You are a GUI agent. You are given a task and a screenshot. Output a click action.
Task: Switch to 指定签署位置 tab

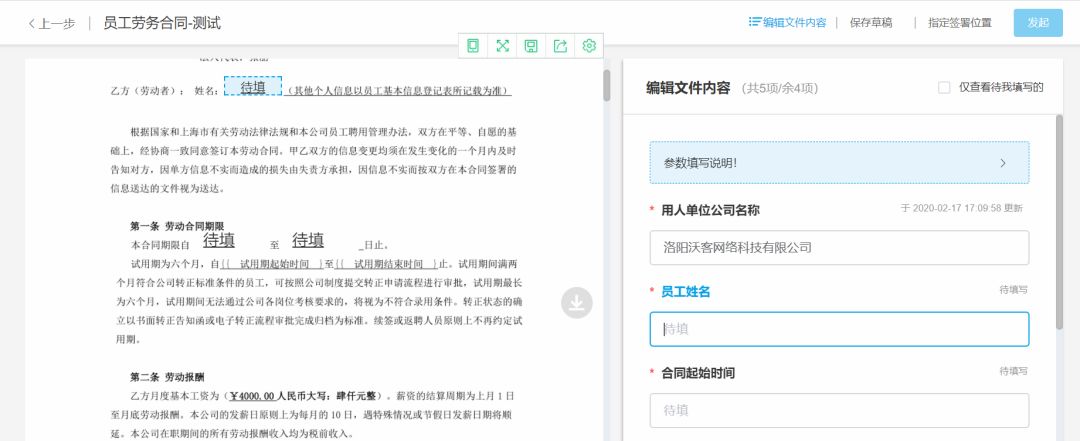click(959, 22)
